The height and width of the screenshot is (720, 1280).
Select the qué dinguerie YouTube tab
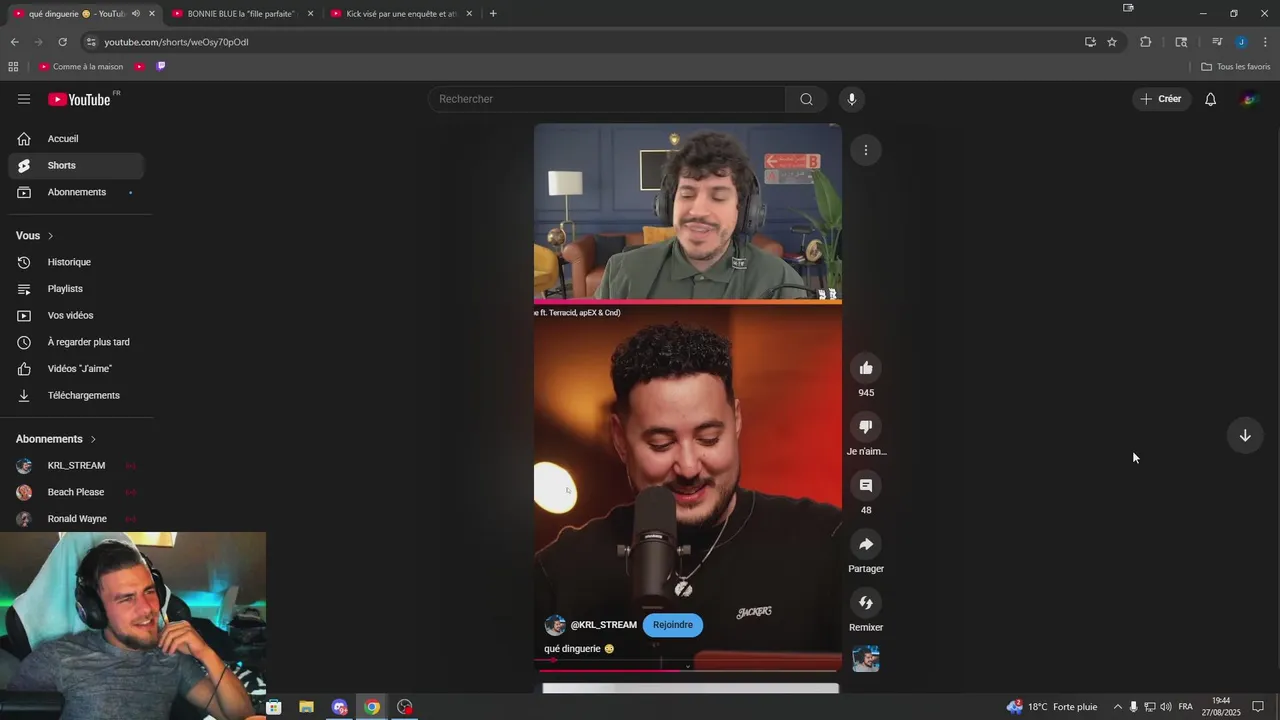84,14
